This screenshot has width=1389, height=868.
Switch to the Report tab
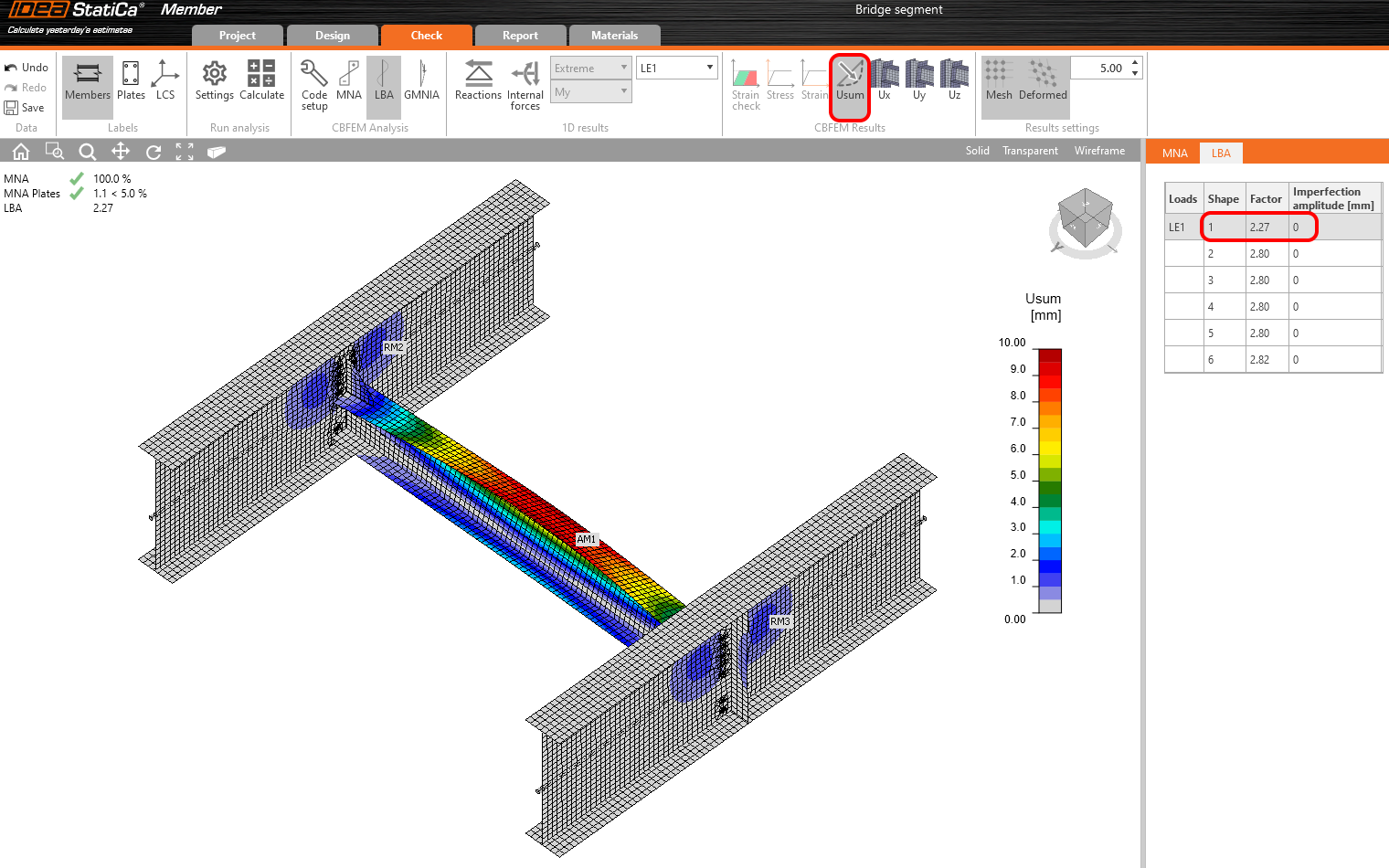(520, 36)
